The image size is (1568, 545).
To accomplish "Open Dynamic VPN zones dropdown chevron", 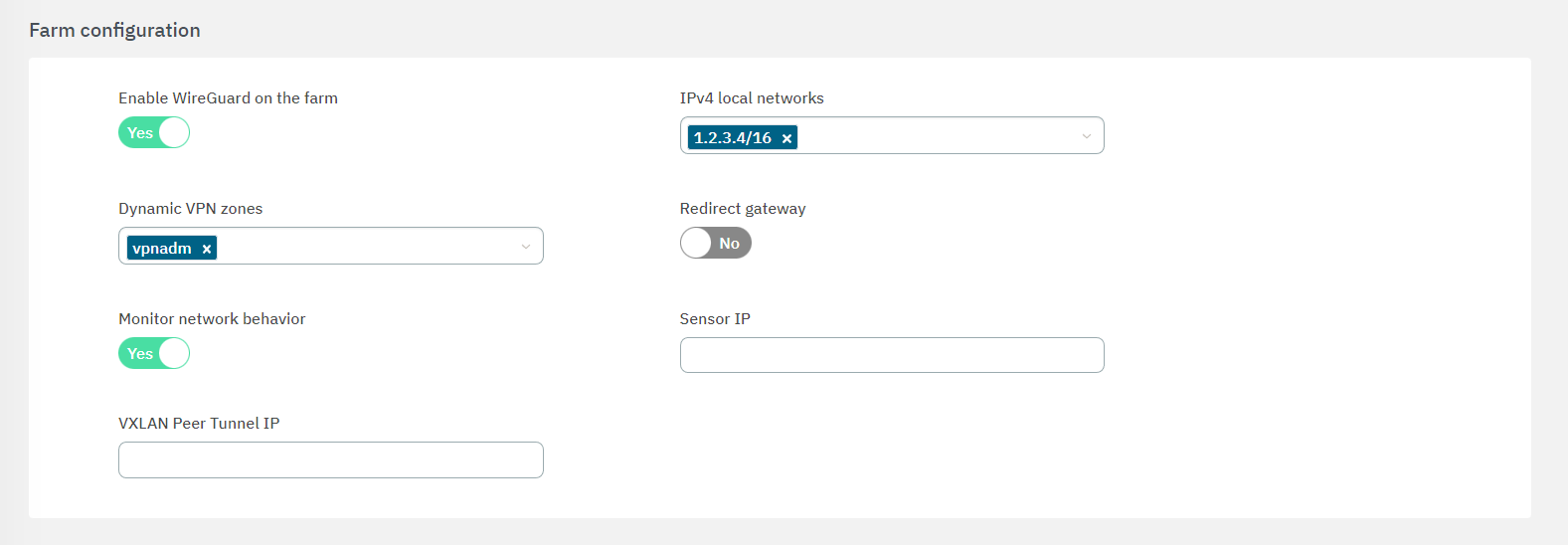I will 526,247.
